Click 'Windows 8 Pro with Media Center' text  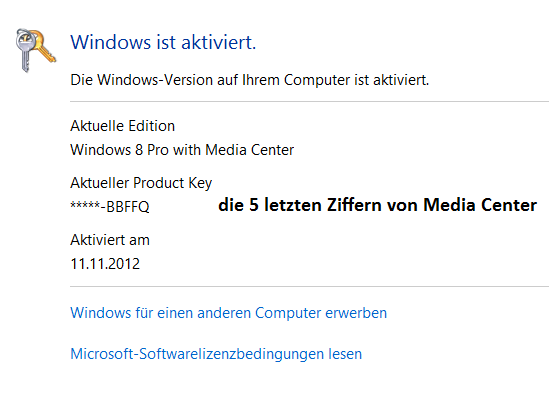[182, 150]
